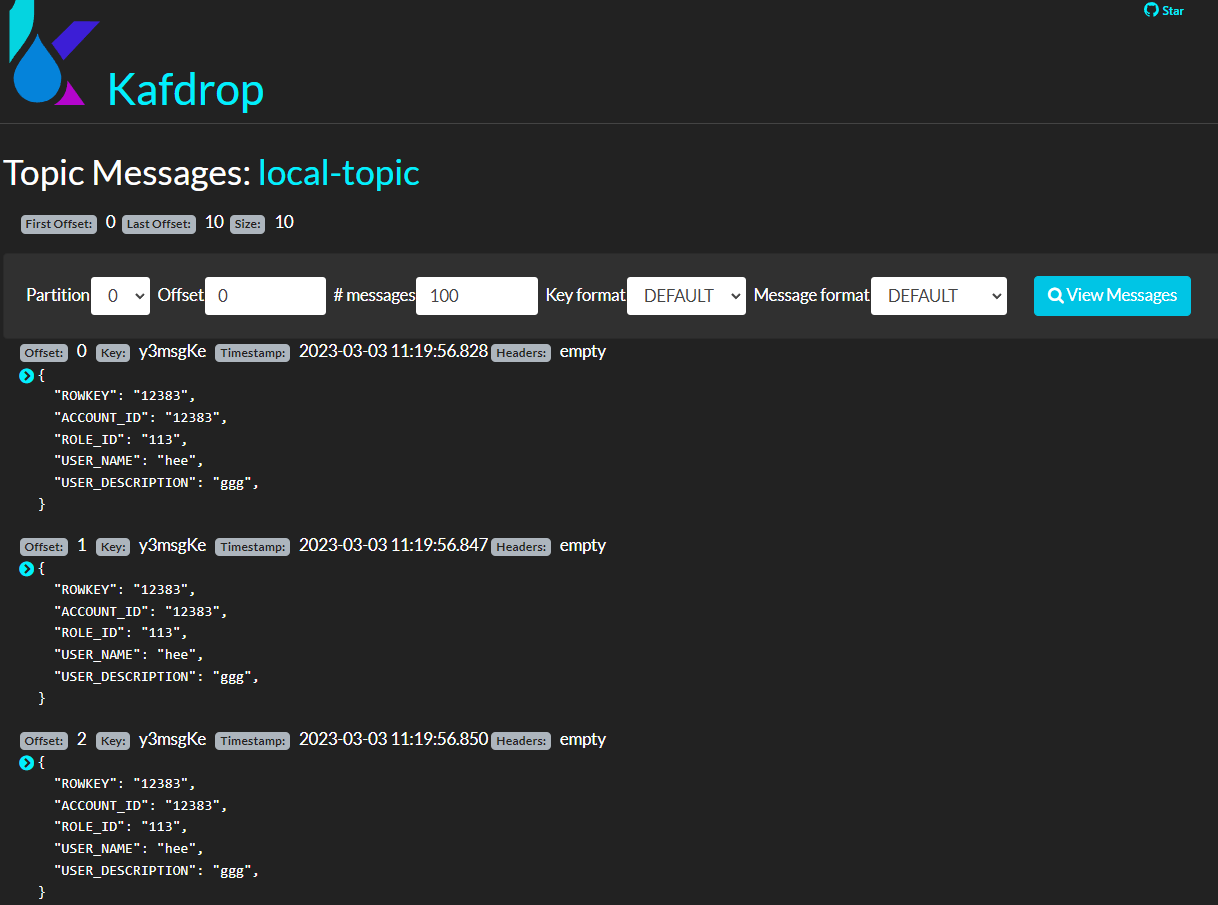The height and width of the screenshot is (905, 1218).
Task: Click the ACCOUNT_ID line in offset 0 message
Action: coord(141,417)
